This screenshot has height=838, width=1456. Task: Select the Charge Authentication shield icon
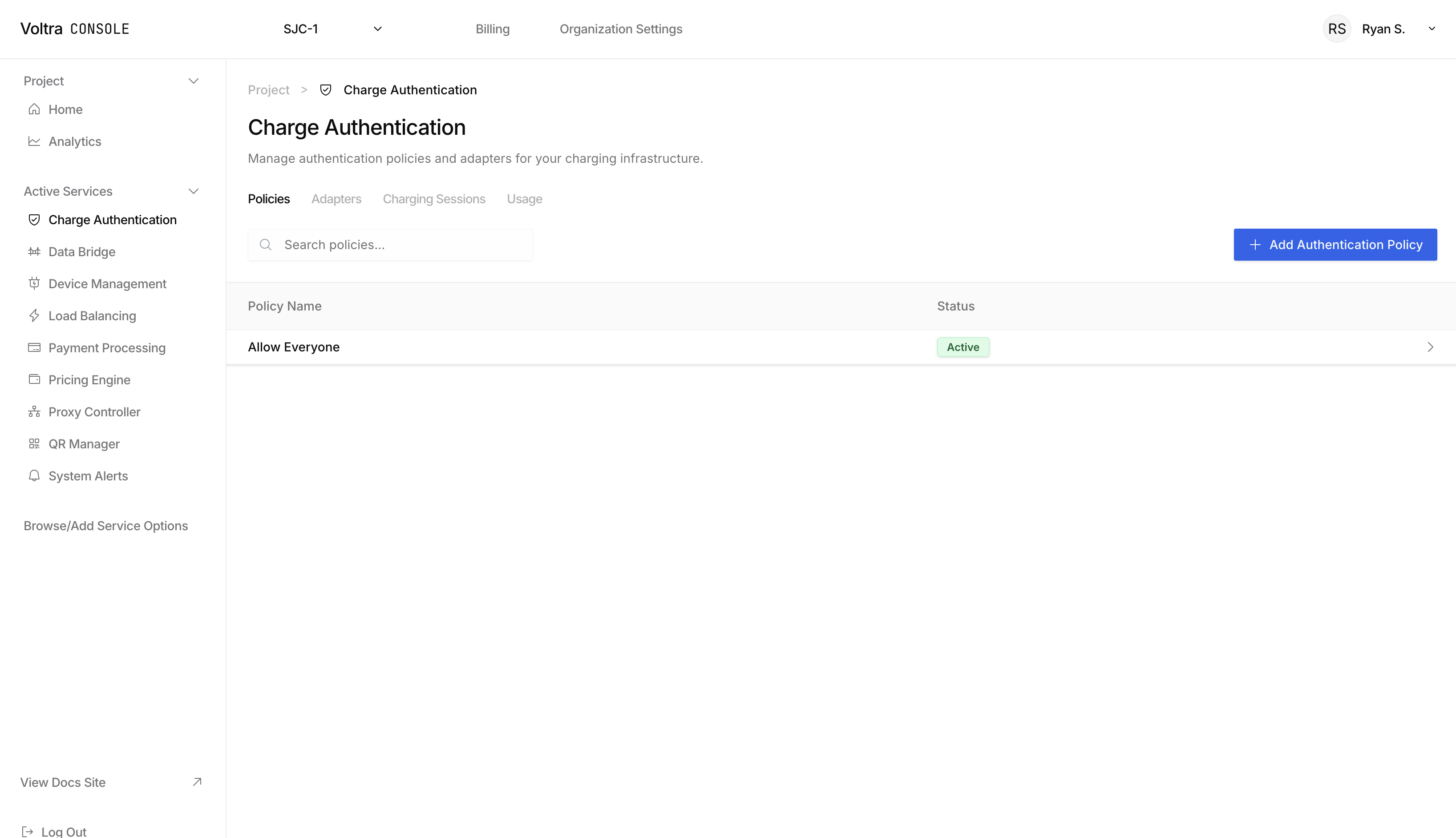click(34, 219)
